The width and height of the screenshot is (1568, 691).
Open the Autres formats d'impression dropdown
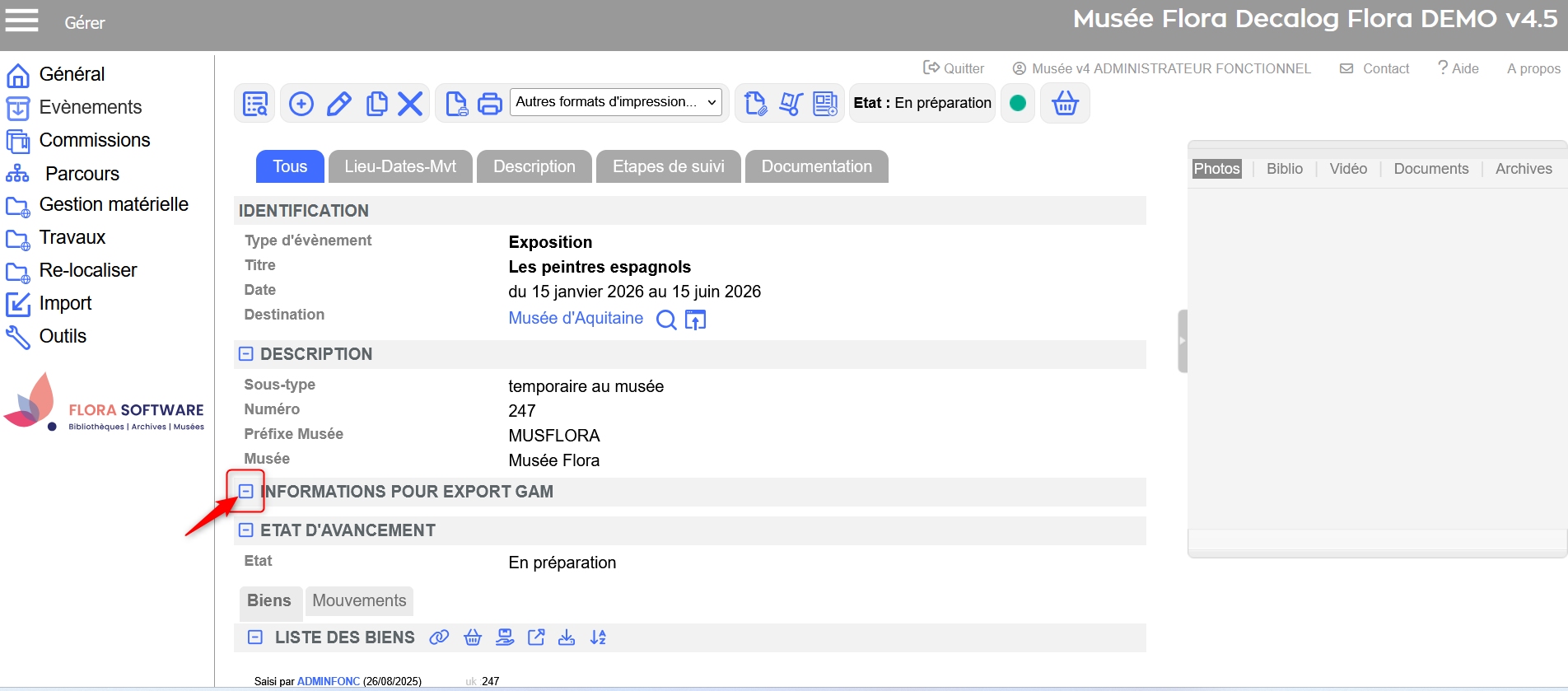(616, 102)
